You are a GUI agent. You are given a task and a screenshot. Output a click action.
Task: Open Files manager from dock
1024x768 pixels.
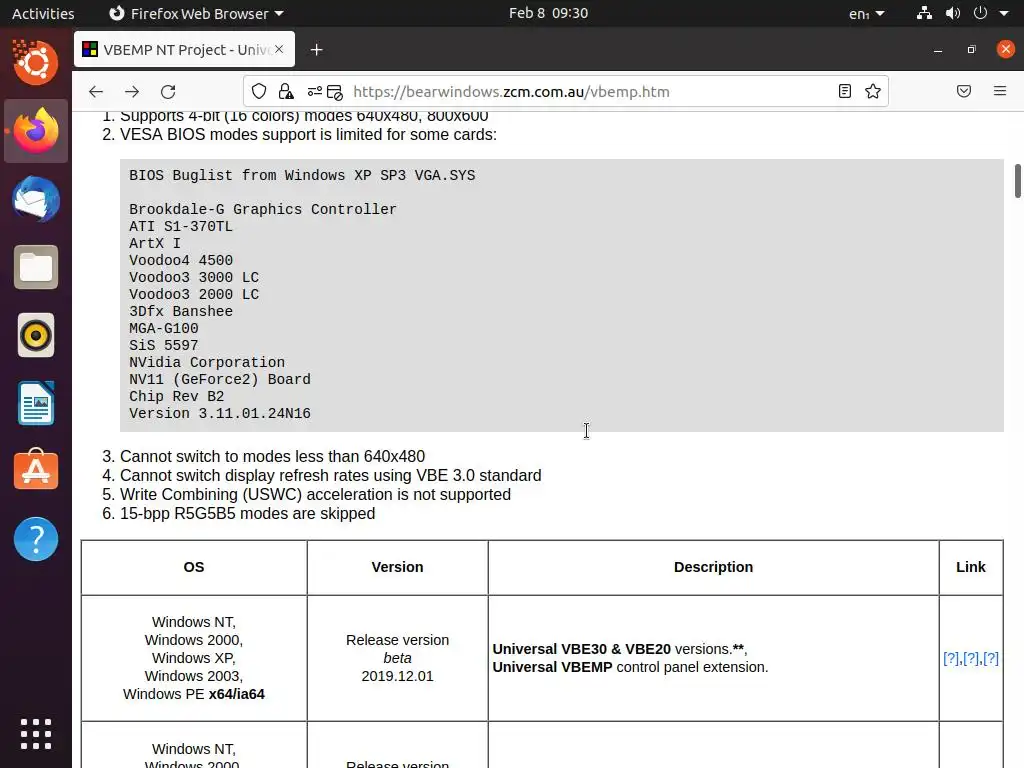(x=36, y=267)
